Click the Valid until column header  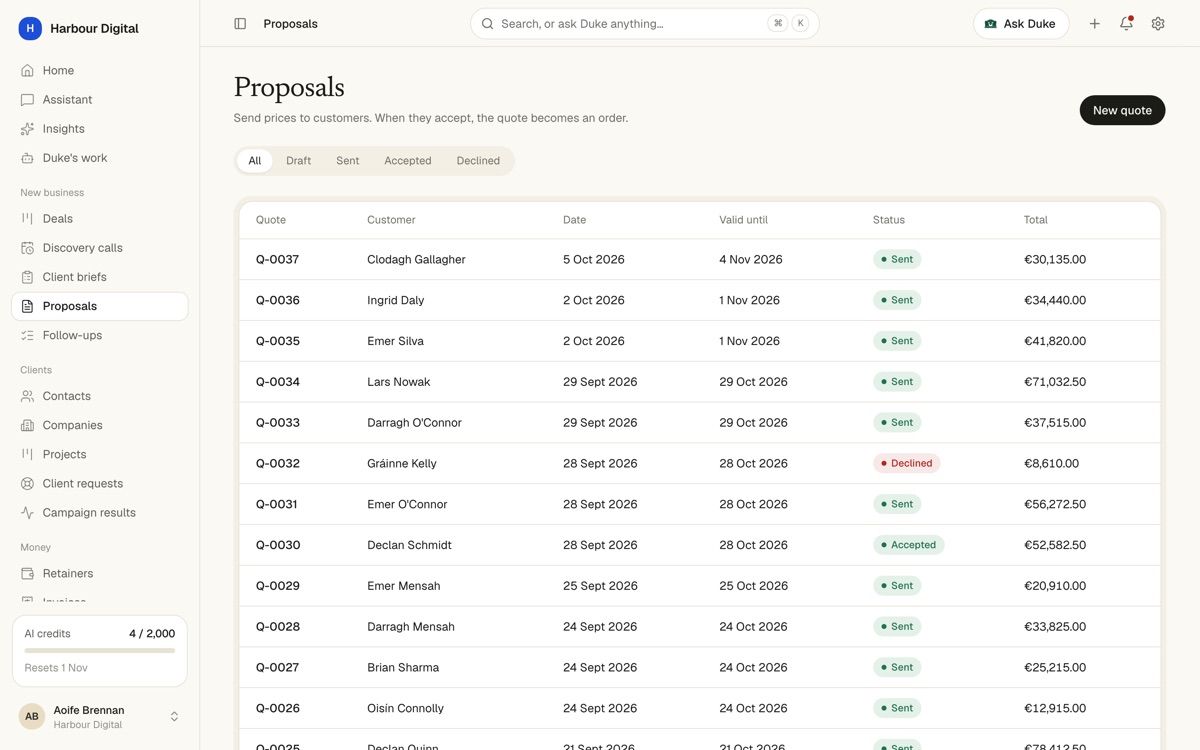pos(743,220)
